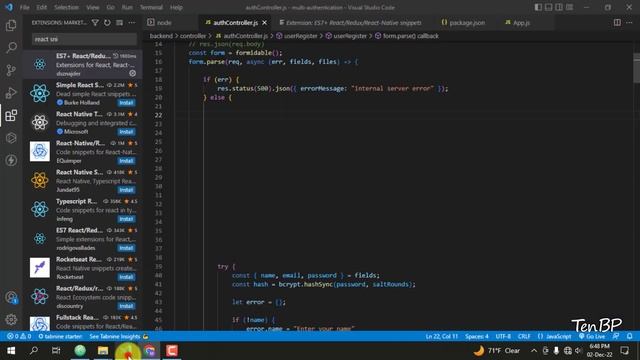This screenshot has height=360, width=640.
Task: Install Simple React Snippets extension
Action: coord(126,103)
